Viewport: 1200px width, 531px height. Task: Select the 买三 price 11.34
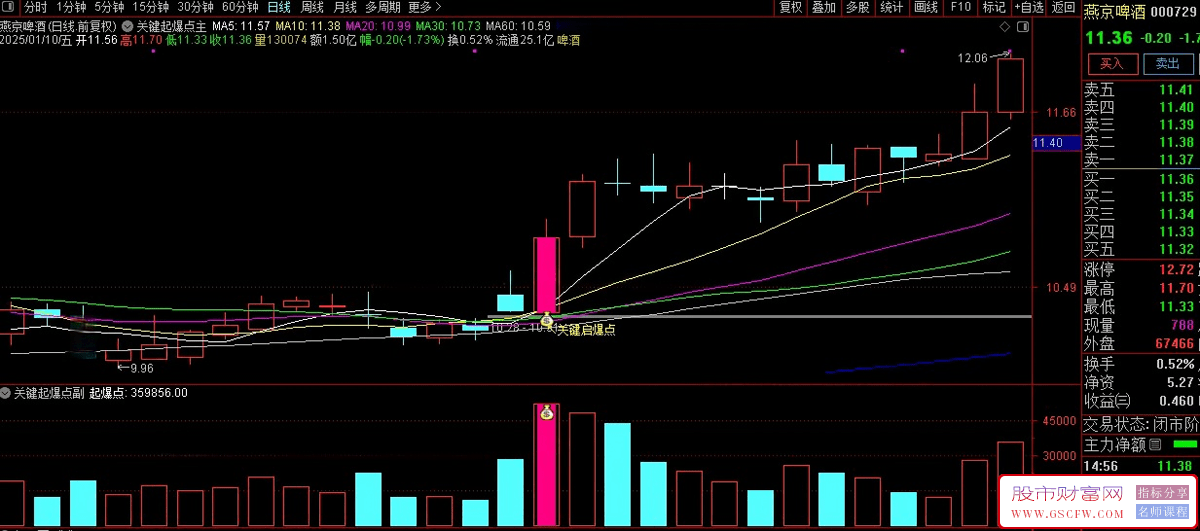coord(1176,214)
